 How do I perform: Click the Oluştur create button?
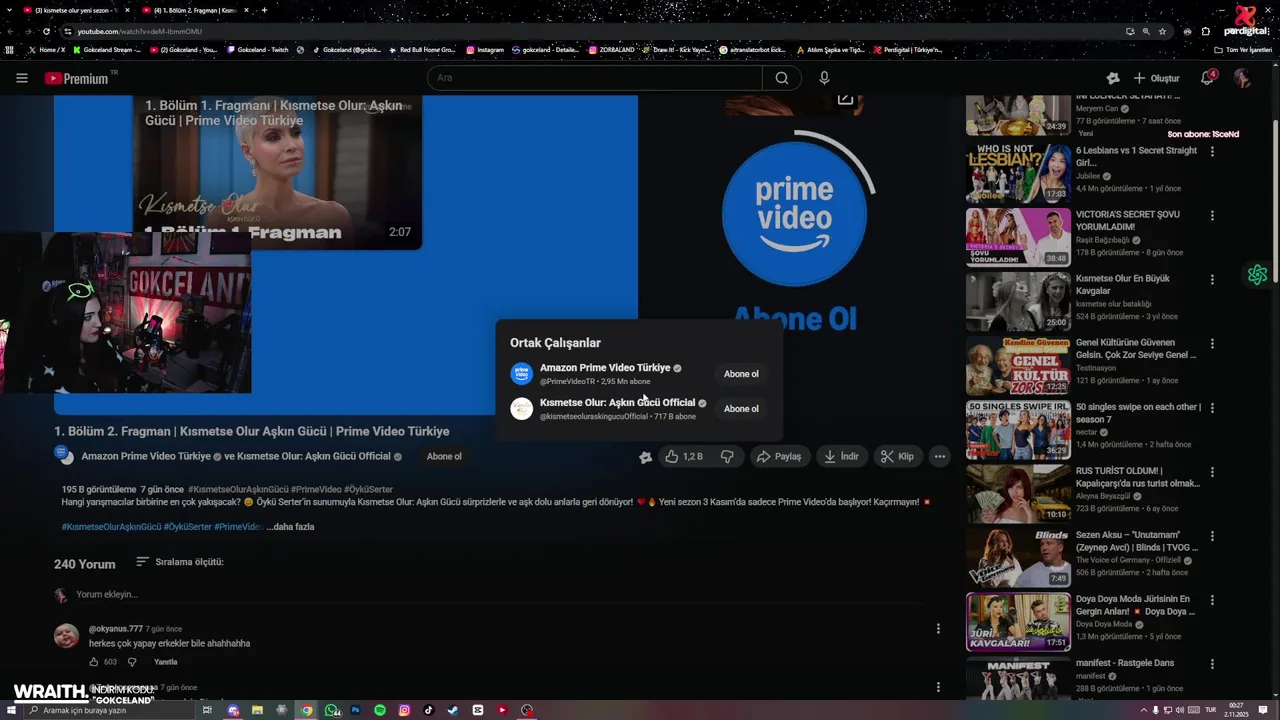1156,78
